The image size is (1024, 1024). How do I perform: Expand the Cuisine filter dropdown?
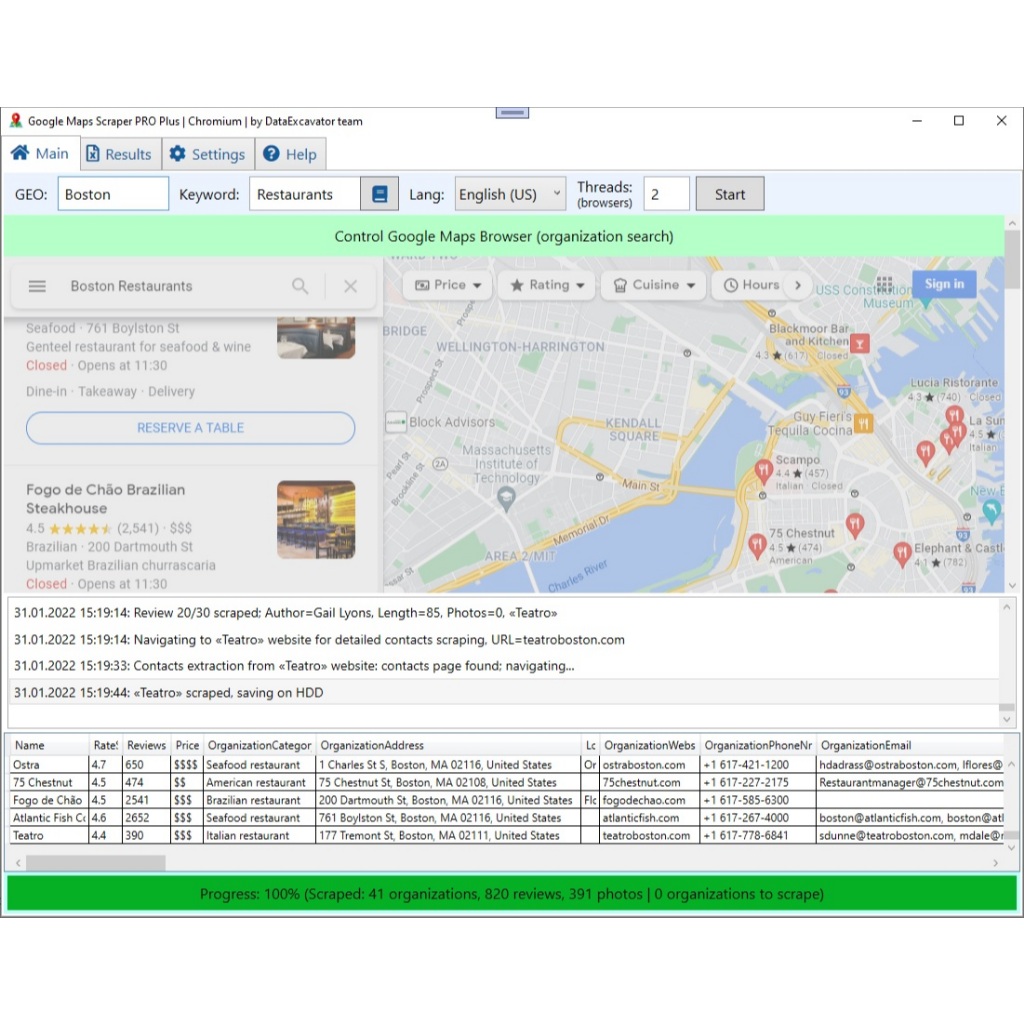653,285
